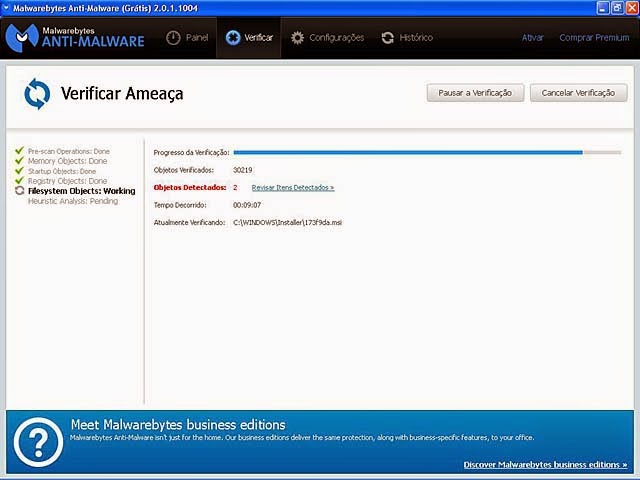Click the Configurações gear icon

[297, 38]
